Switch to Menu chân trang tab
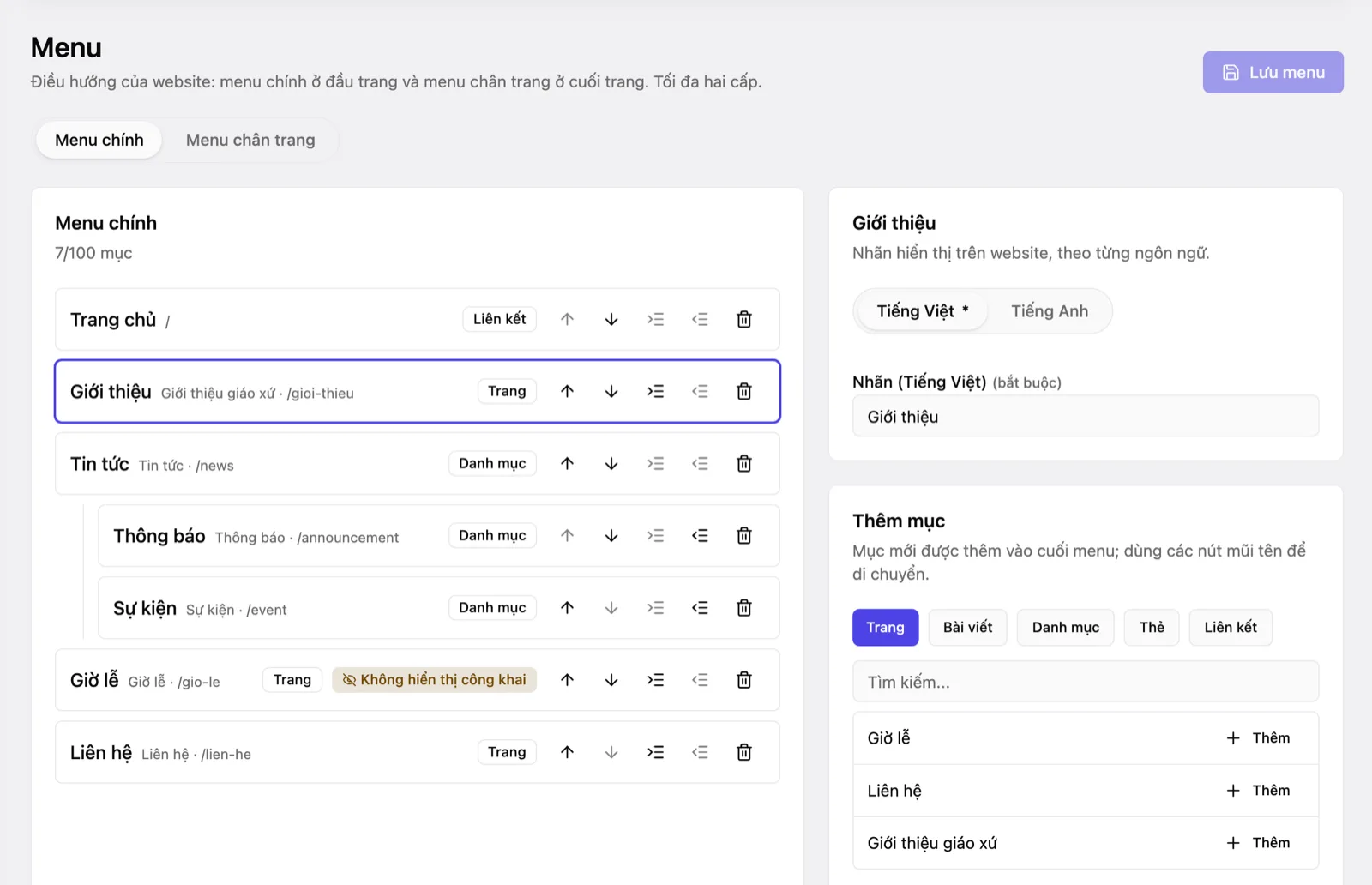The height and width of the screenshot is (885, 1372). [250, 140]
